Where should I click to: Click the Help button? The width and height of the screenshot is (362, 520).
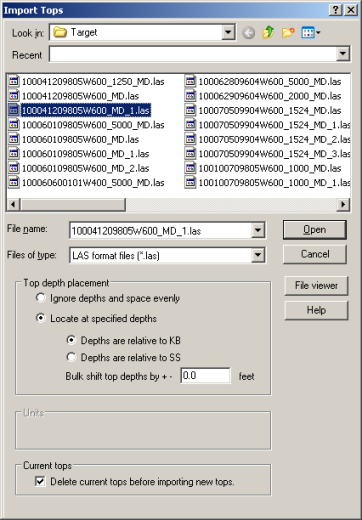click(316, 310)
